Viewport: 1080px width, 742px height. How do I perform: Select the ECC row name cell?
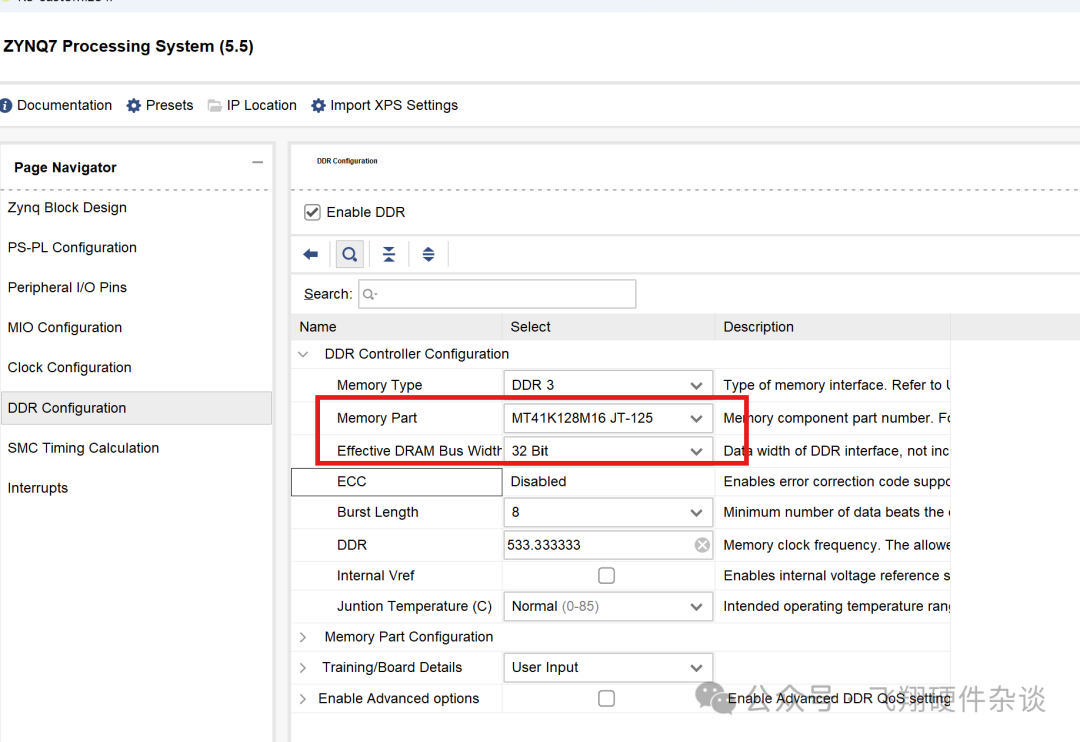click(397, 482)
